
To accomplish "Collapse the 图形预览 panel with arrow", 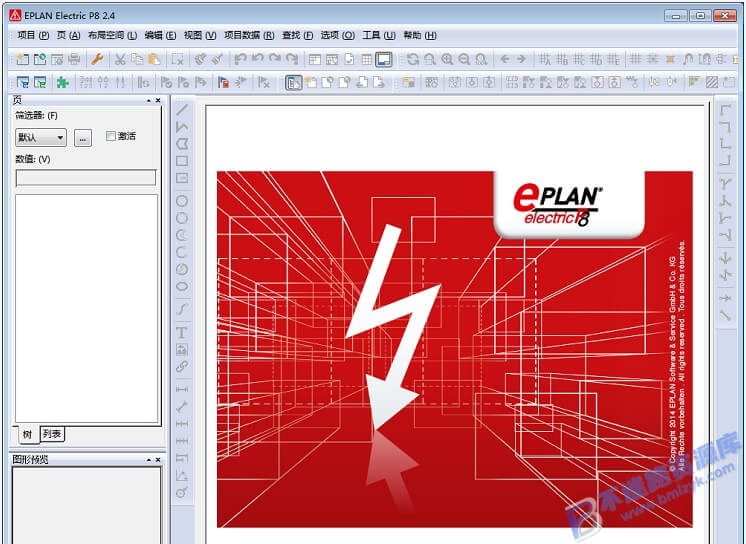I will (x=149, y=460).
